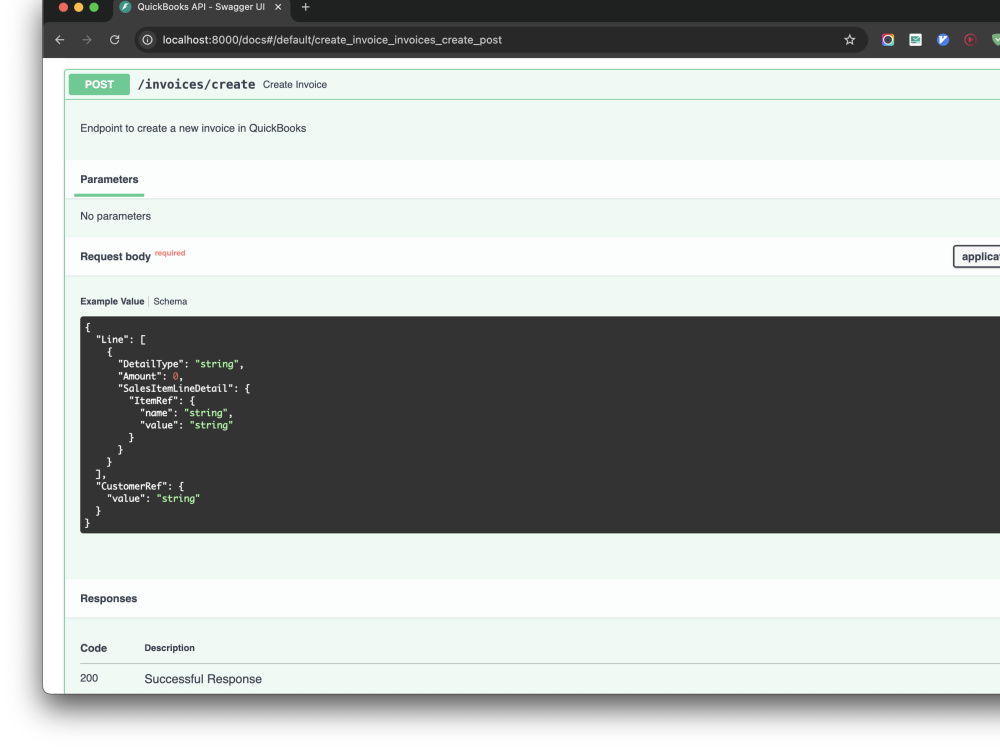Switch to the Example Value view
The image size is (1000, 750).
tap(112, 301)
